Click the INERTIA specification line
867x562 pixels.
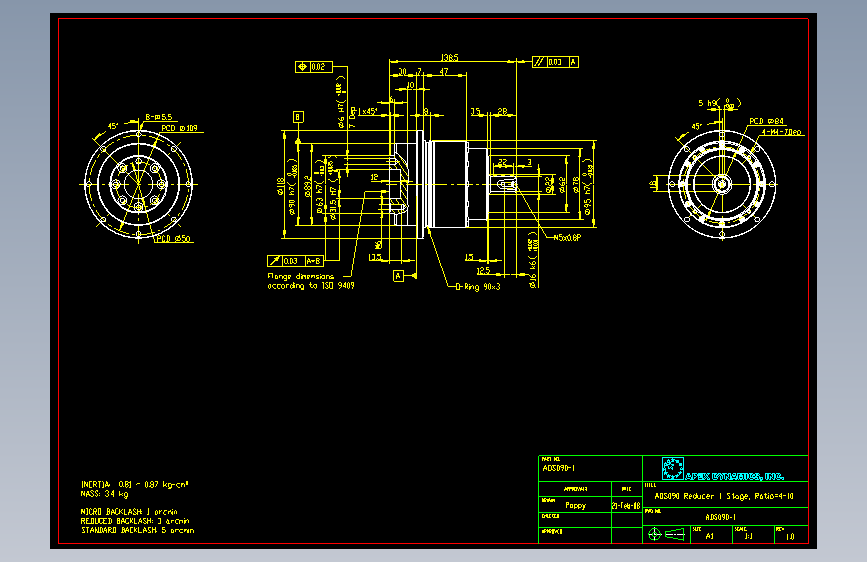tap(134, 485)
